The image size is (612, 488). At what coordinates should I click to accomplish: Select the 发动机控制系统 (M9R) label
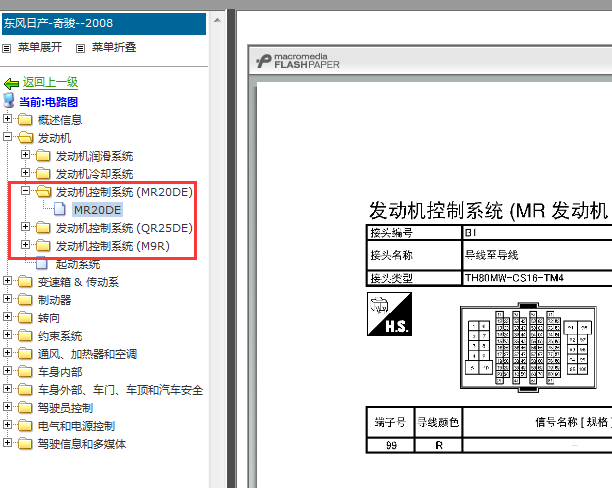click(x=112, y=246)
